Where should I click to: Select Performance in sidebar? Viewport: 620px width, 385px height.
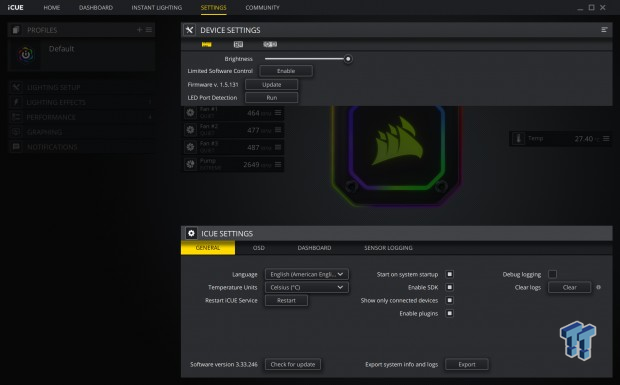[x=81, y=117]
